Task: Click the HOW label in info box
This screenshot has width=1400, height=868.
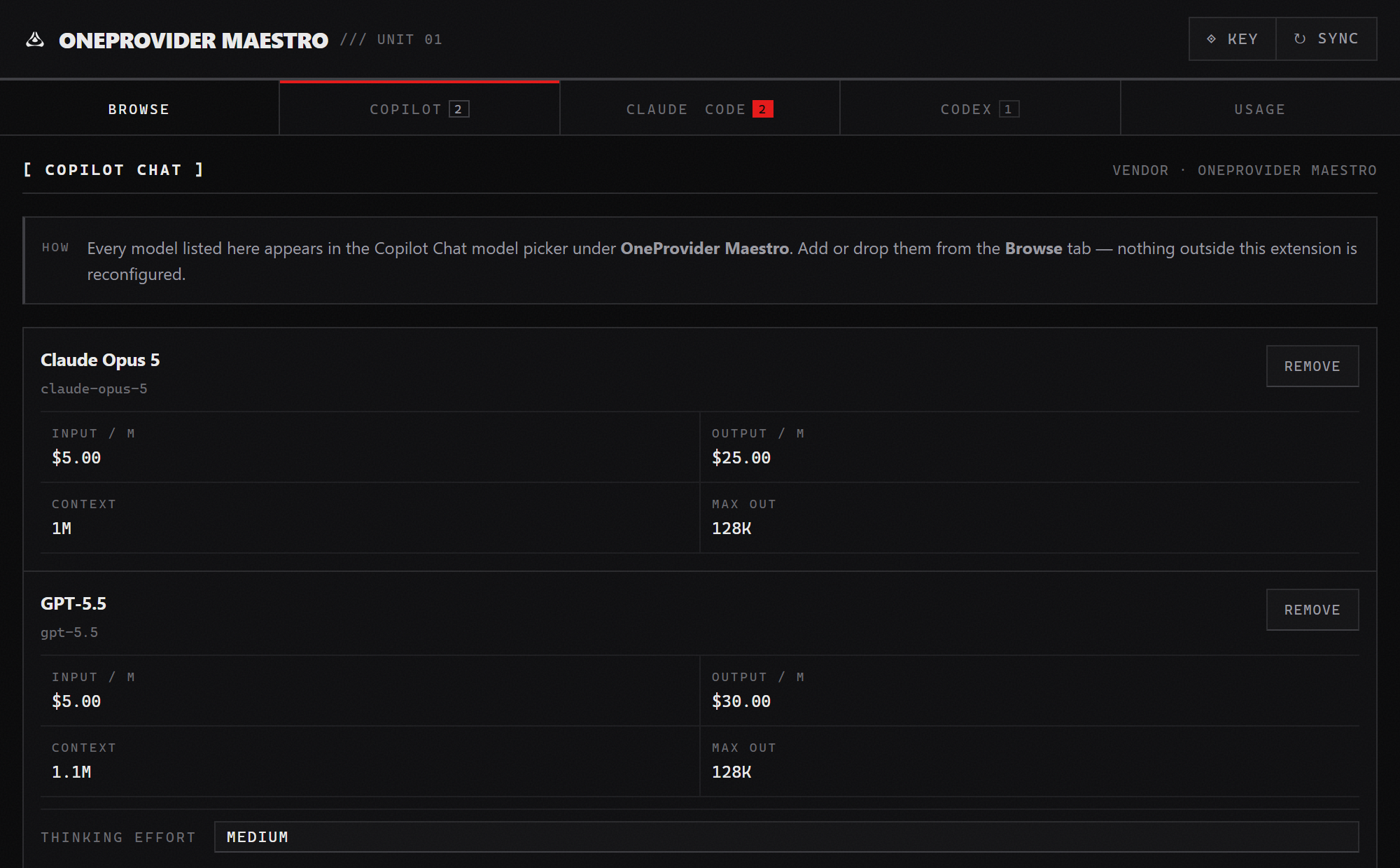Action: 55,247
